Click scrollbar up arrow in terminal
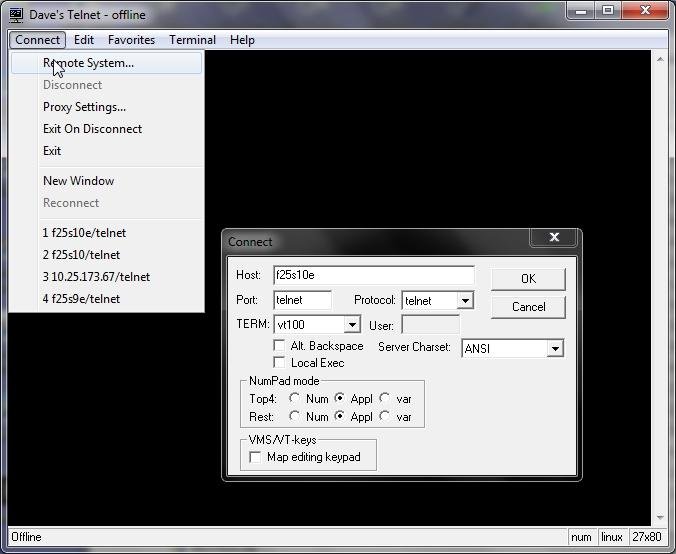 [660, 59]
